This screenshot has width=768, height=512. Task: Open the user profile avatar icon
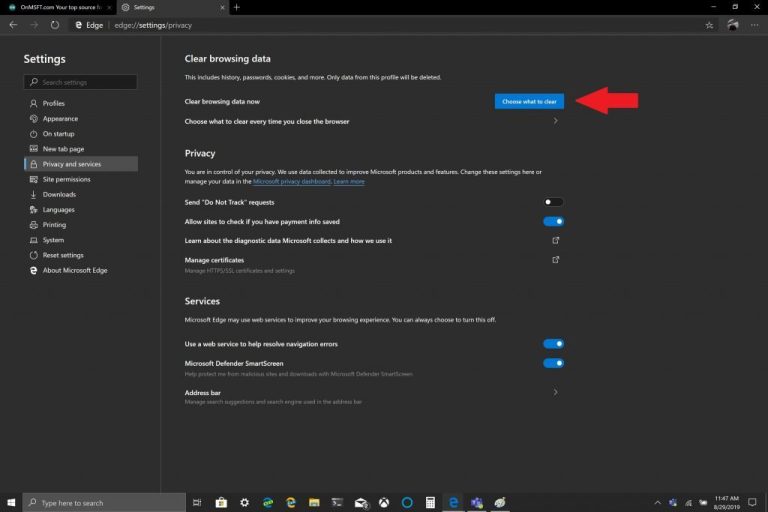click(733, 25)
